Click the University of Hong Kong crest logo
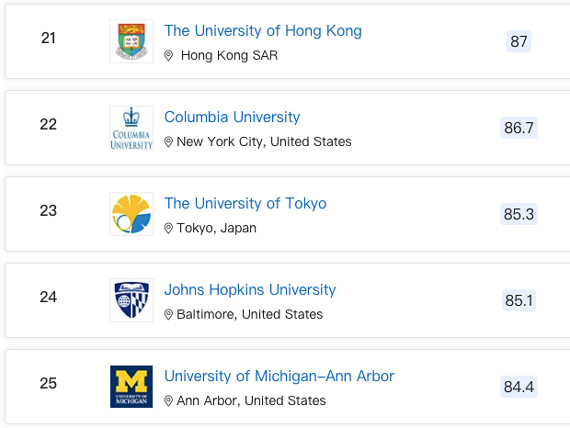The width and height of the screenshot is (570, 428). pos(131,41)
